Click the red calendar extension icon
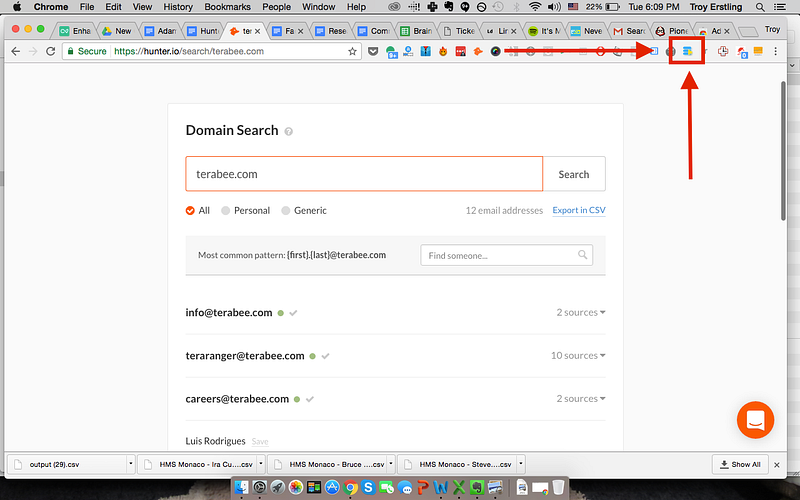 (461, 51)
